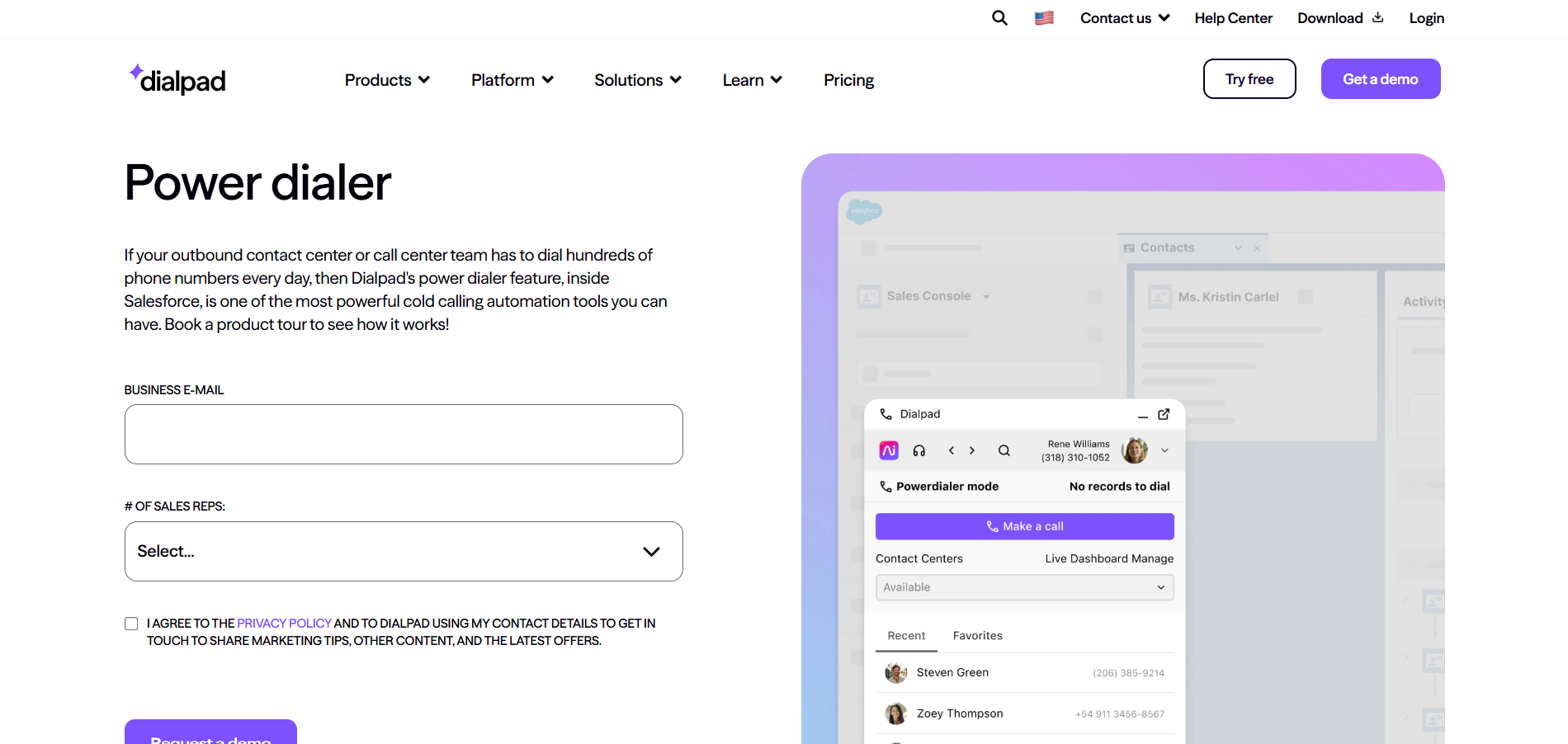Go to the Pricing page

[848, 80]
